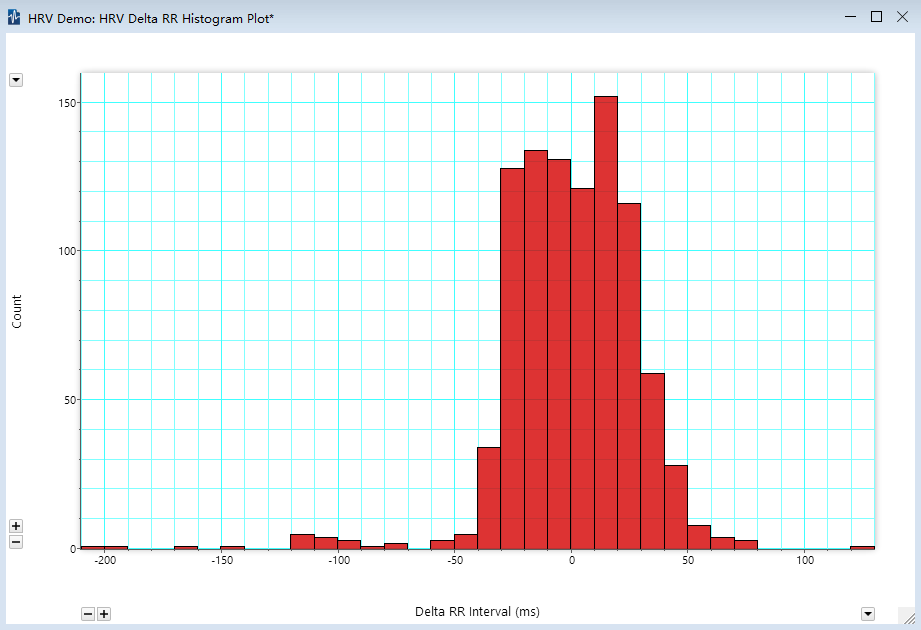921x630 pixels.
Task: Click the '0' X-axis tick label under bars
Action: (x=572, y=560)
